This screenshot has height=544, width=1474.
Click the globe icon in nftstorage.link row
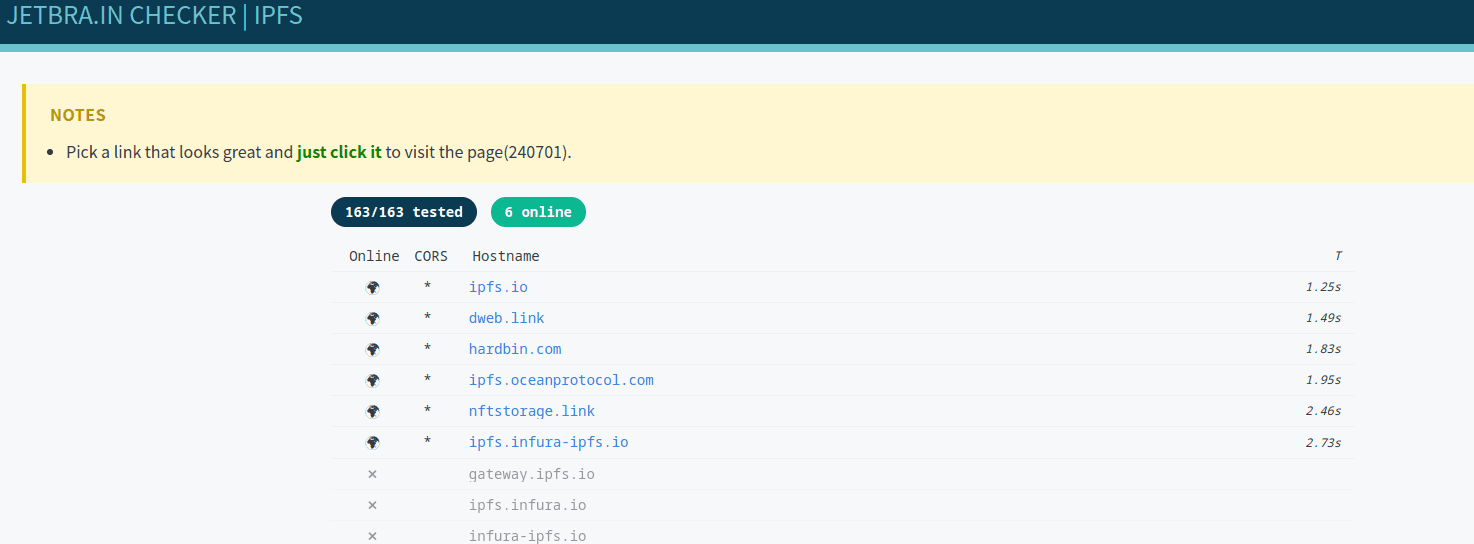(373, 412)
